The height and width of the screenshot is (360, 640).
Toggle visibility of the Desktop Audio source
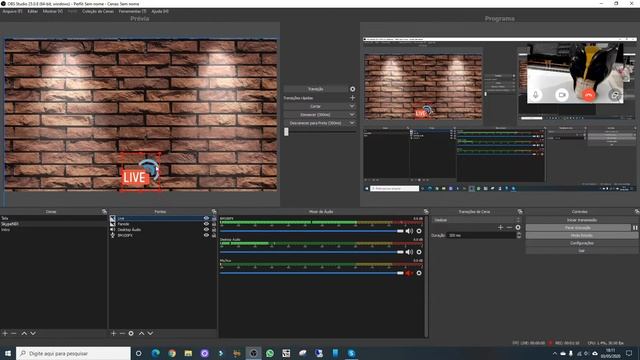point(206,229)
